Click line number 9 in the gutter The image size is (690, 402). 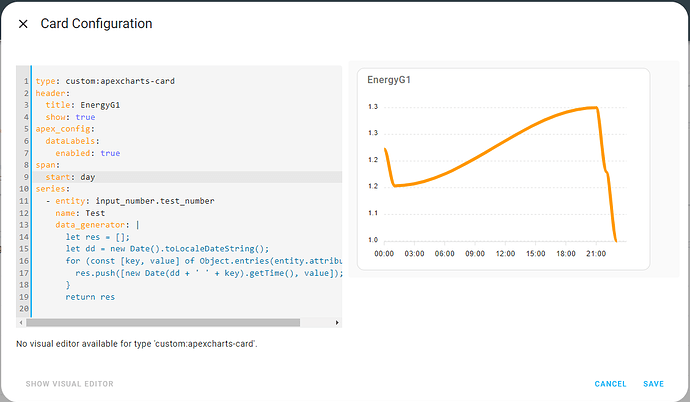tap(24, 177)
